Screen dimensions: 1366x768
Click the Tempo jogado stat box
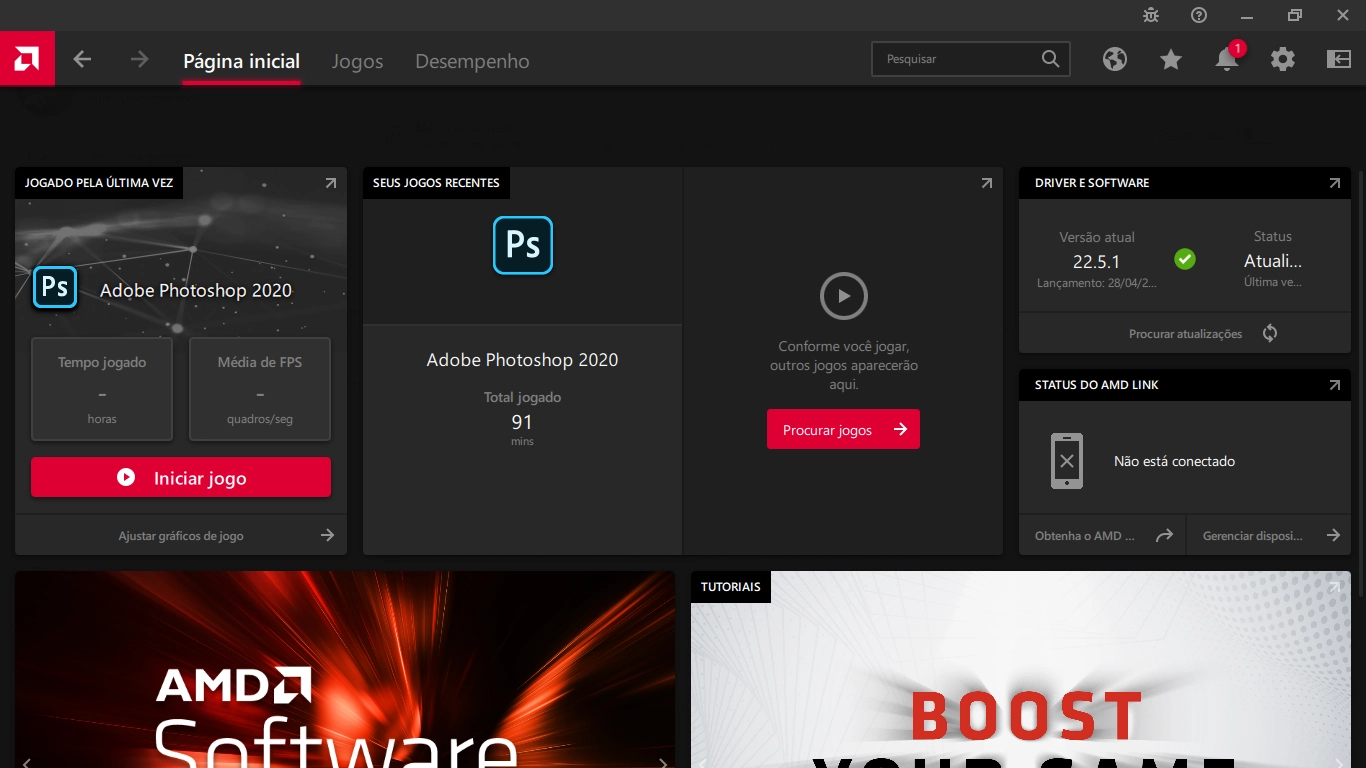[102, 389]
